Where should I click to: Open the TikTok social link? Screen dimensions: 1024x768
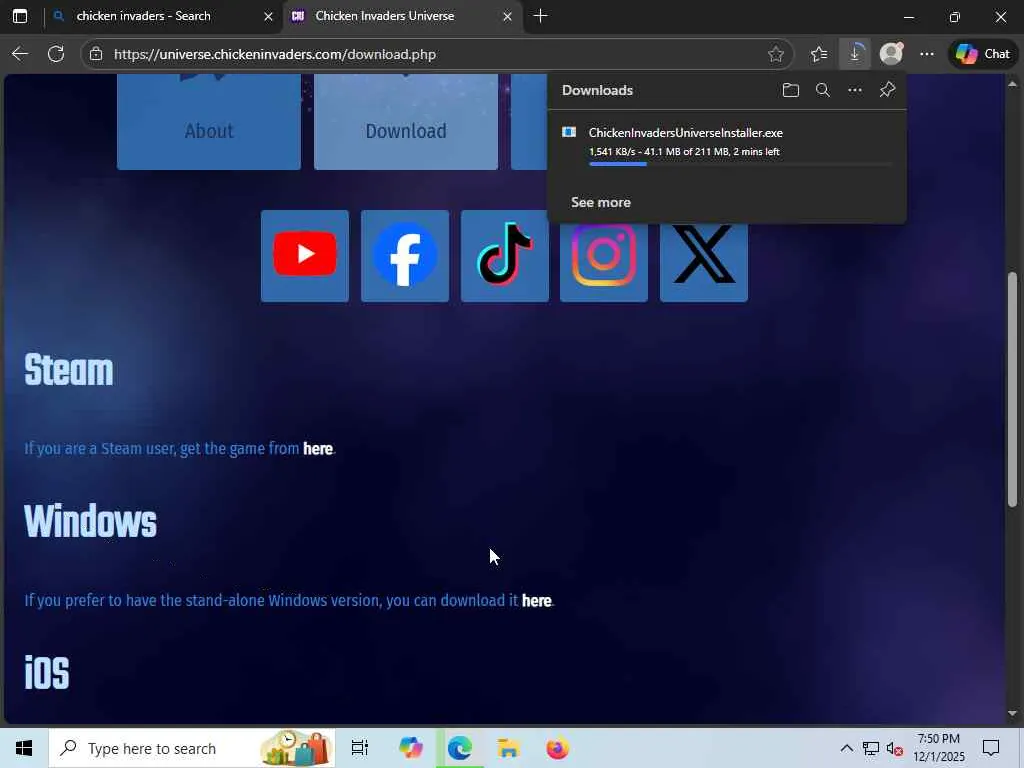pos(505,256)
